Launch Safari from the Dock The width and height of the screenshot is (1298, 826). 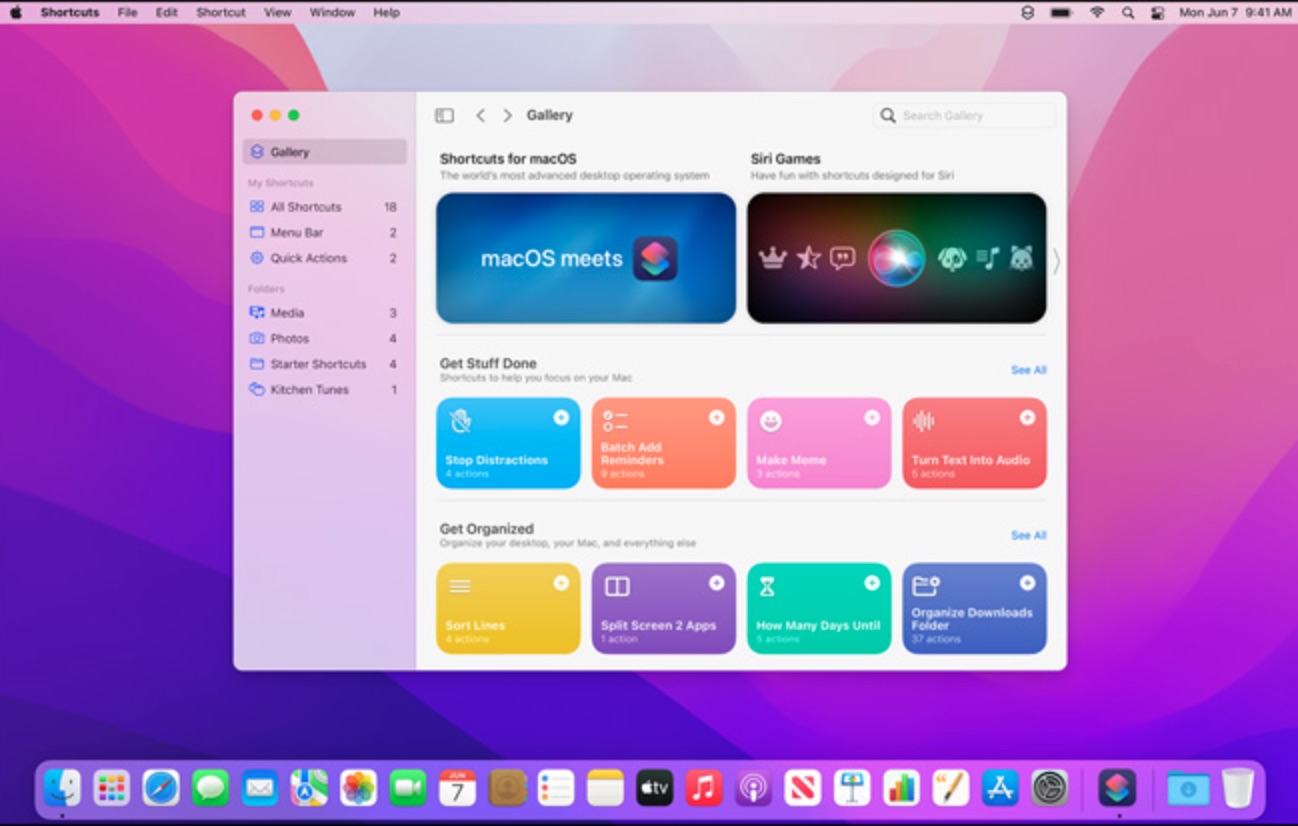tap(161, 788)
